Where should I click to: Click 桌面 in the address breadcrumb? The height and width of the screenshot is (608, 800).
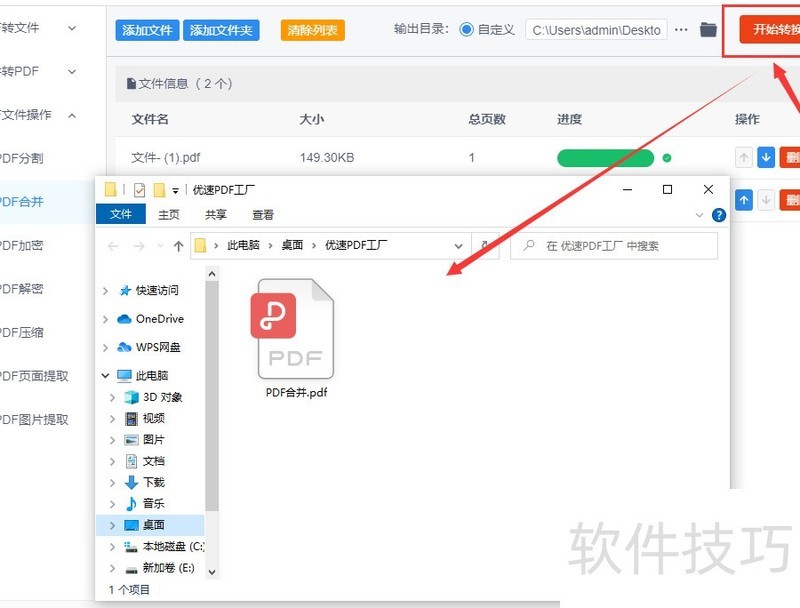292,245
